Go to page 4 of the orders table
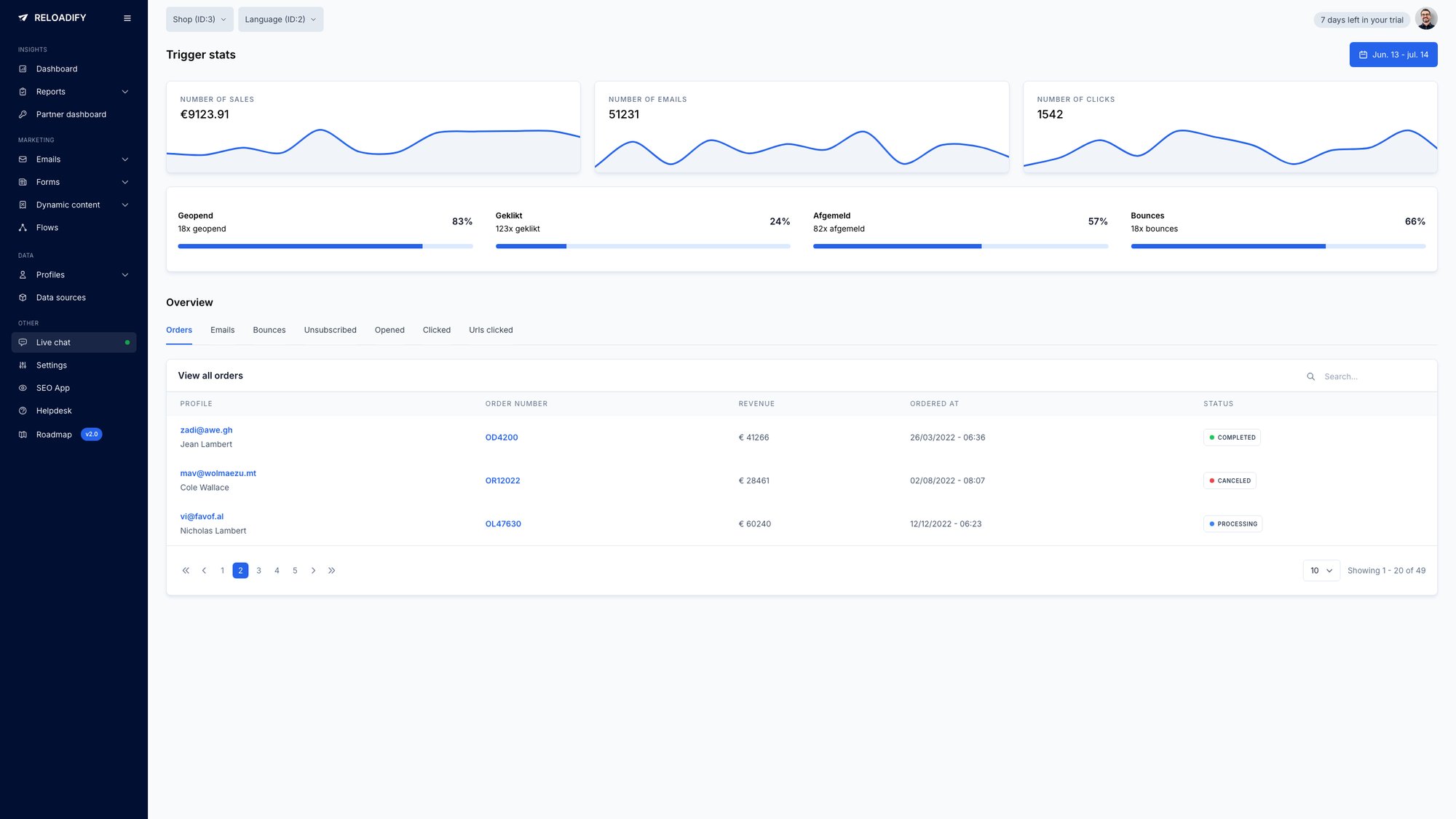Viewport: 1456px width, 819px height. coord(277,570)
